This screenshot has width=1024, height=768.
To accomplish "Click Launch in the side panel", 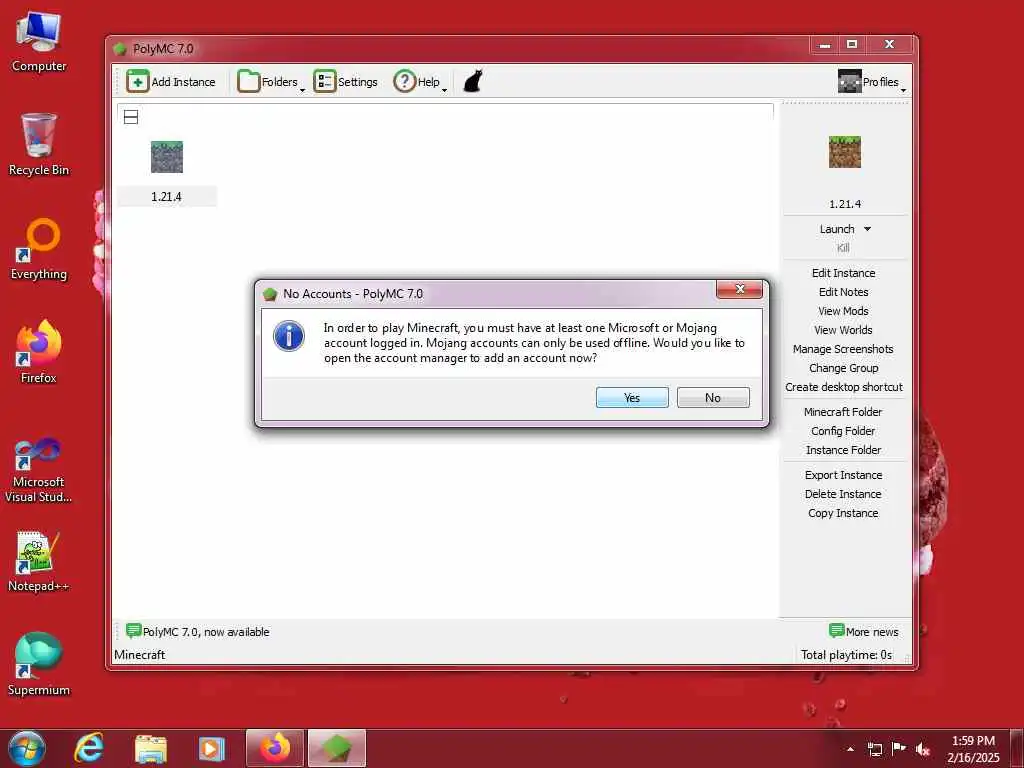I will pos(837,229).
